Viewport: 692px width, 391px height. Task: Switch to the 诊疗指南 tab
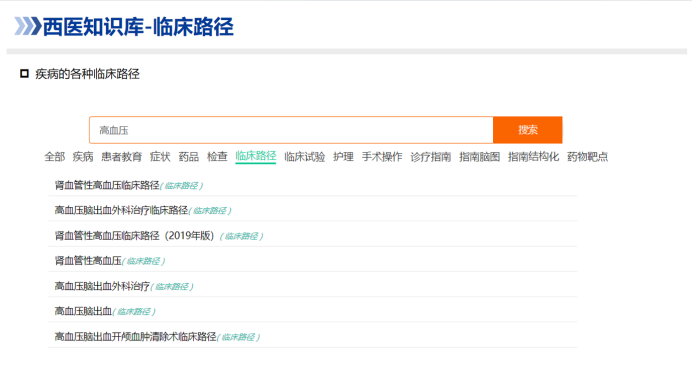[x=431, y=157]
